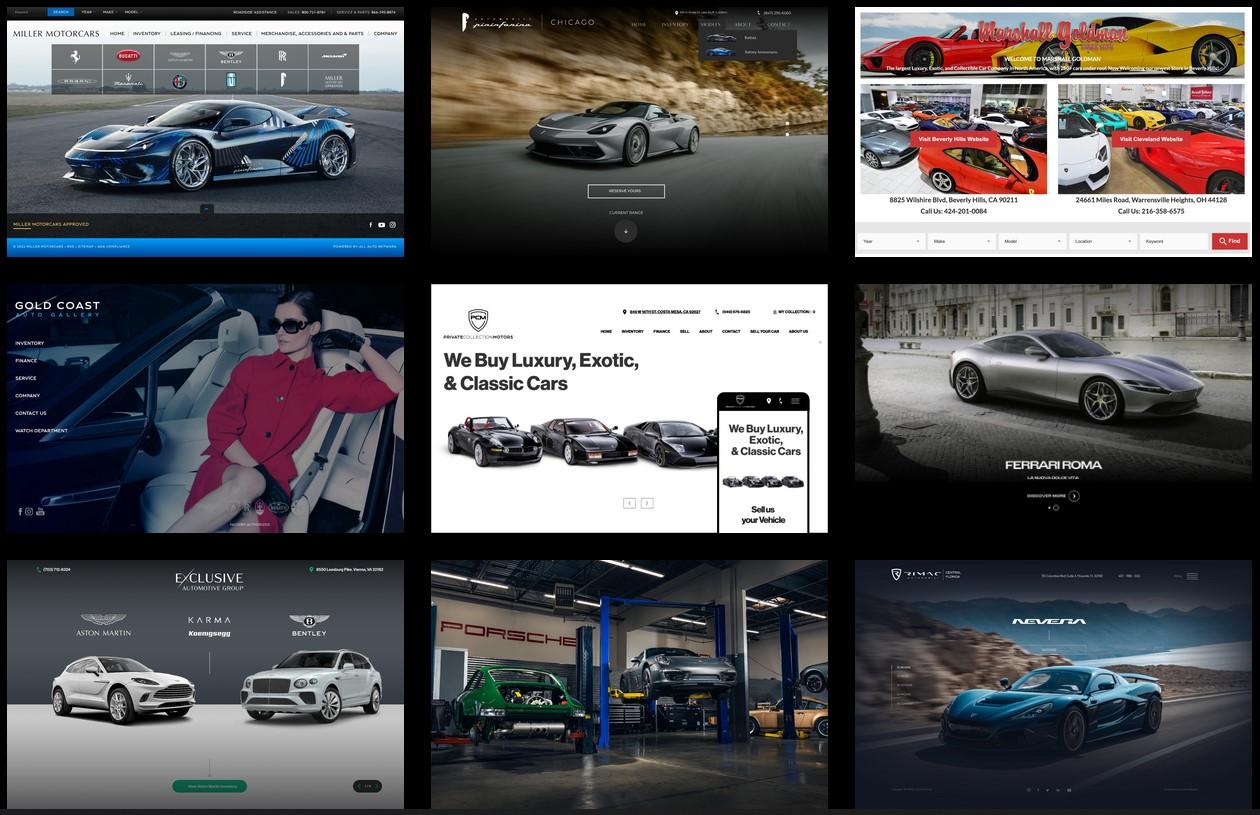Viewport: 1260px width, 815px height.
Task: Open the Make dropdown on Marshall Goldman
Action: (x=963, y=241)
